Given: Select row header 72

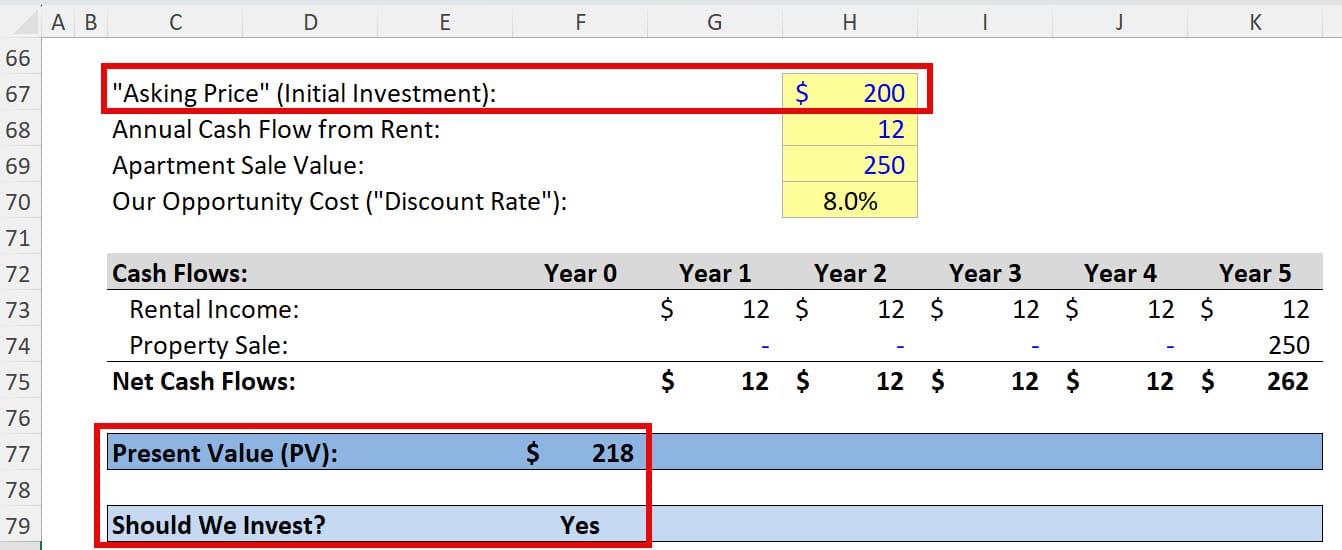Looking at the screenshot, I should 20,274.
